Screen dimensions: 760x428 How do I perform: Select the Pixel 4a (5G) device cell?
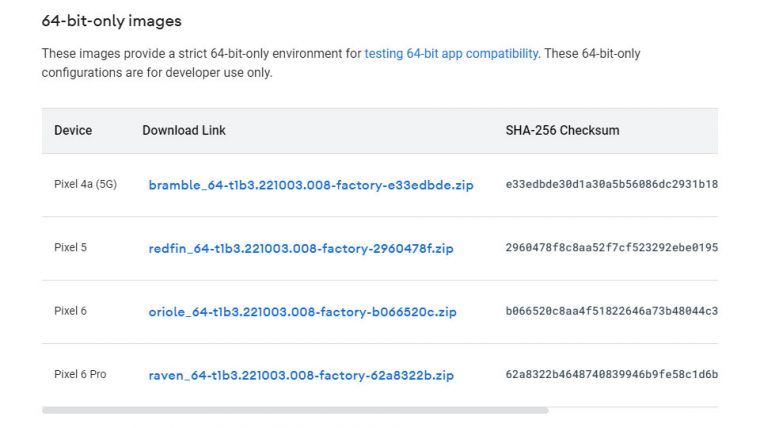pos(85,184)
